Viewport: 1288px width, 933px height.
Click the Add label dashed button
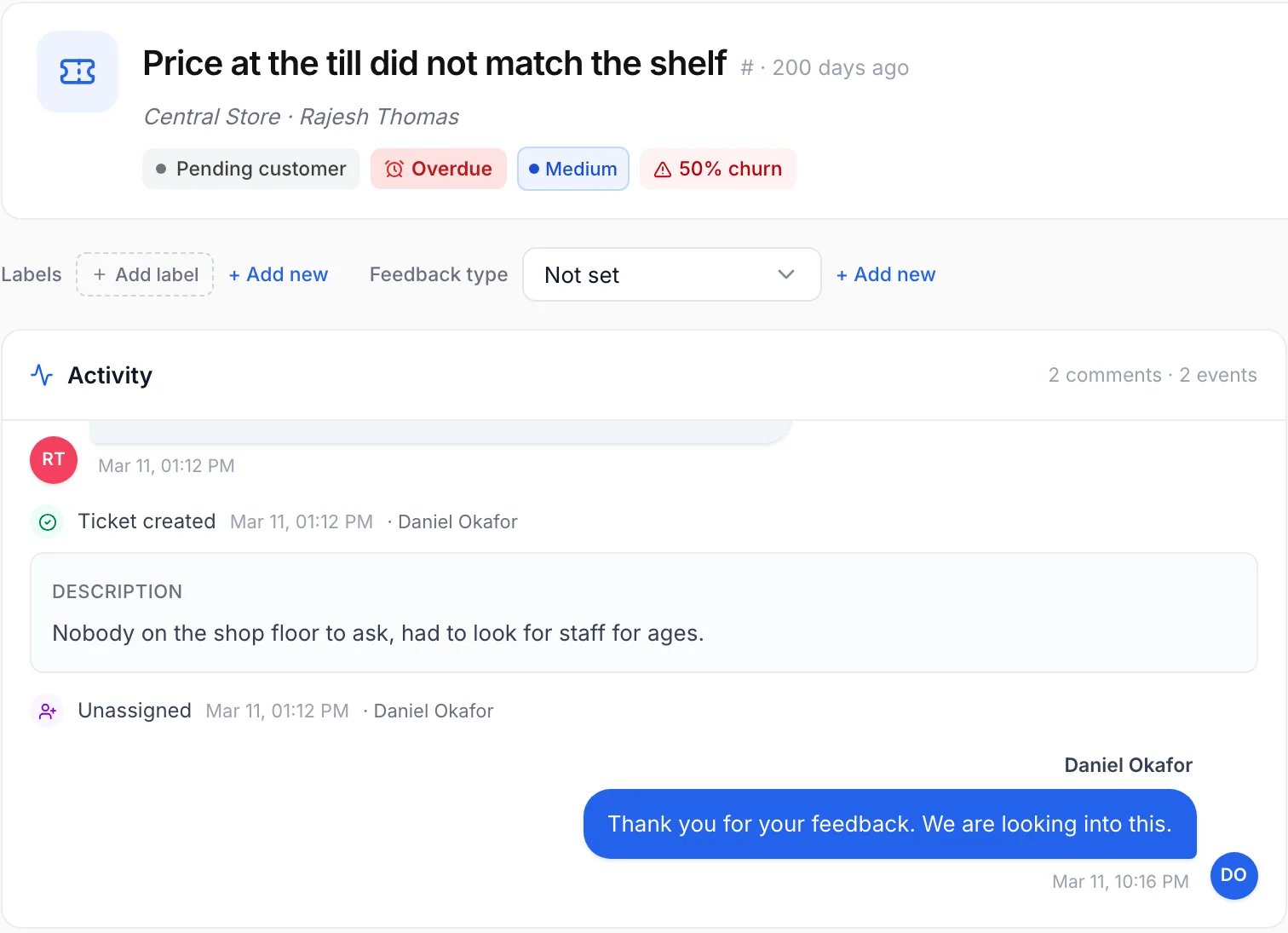[145, 274]
